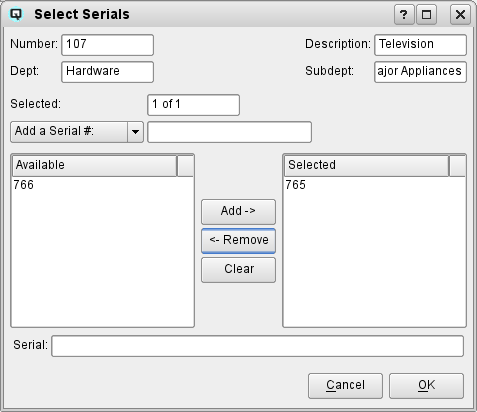Sort by the Selected column header
The image size is (477, 412).
[366, 165]
